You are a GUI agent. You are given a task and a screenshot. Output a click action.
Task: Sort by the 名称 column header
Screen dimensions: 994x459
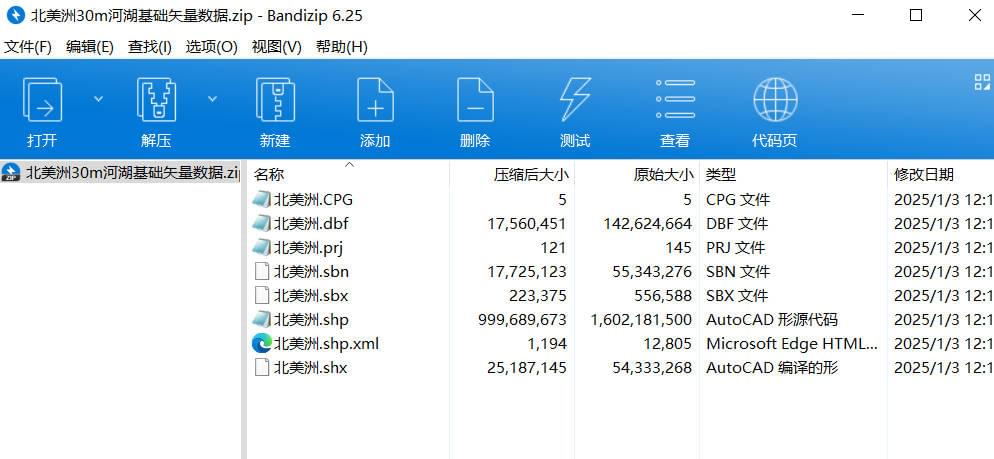pos(269,175)
